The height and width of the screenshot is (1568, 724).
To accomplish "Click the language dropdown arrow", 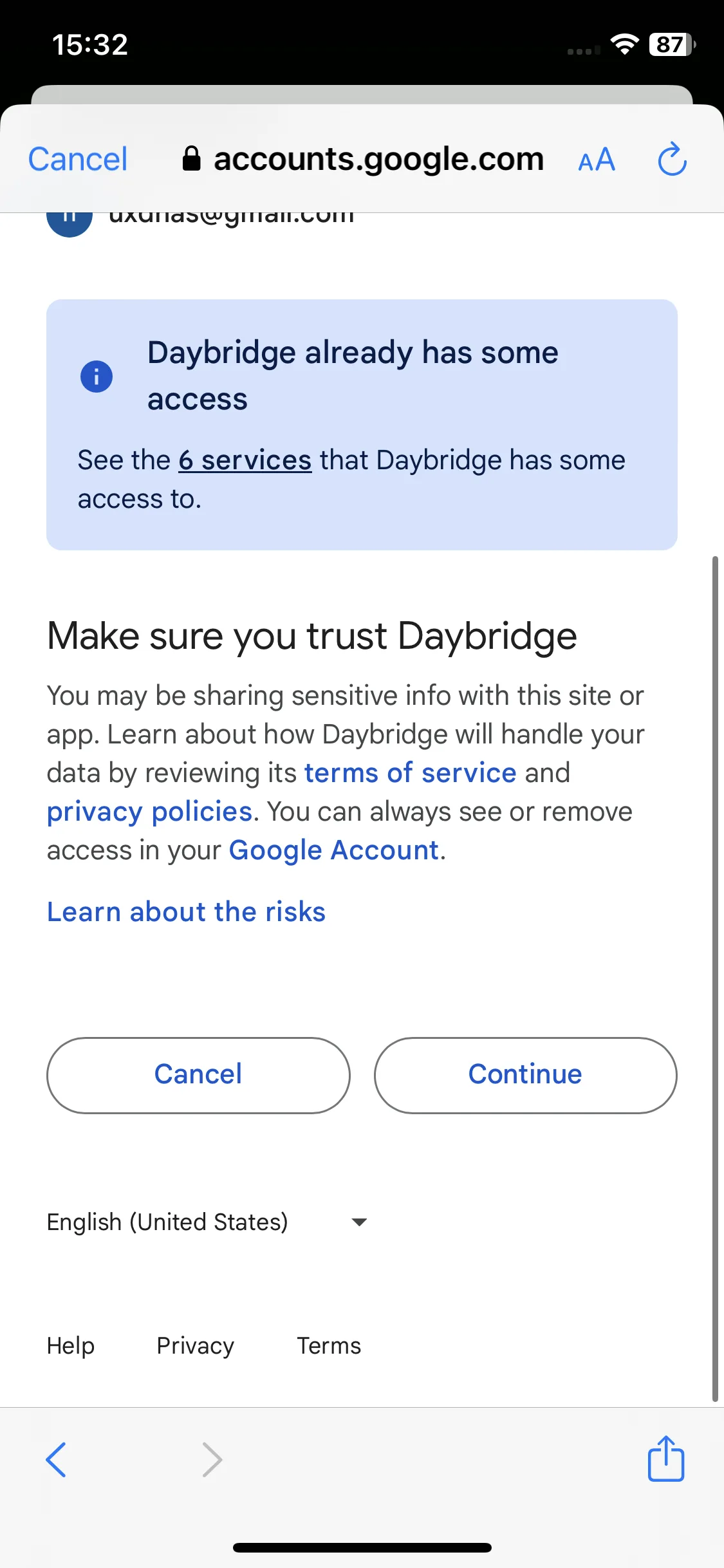I will [x=360, y=1222].
